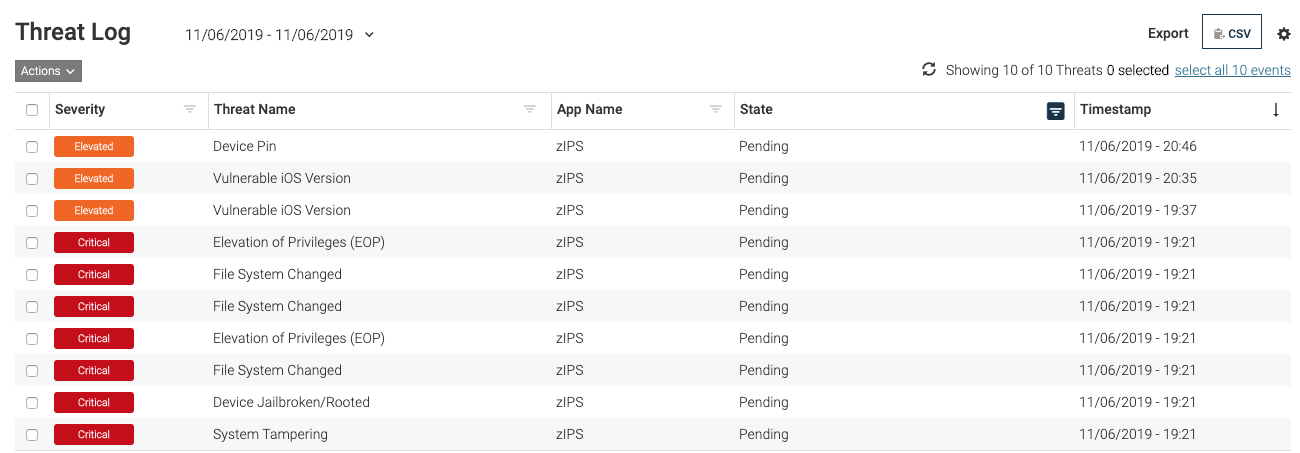Tick the Device Jailbroken/Rooted row checkbox
The height and width of the screenshot is (453, 1300).
click(32, 403)
